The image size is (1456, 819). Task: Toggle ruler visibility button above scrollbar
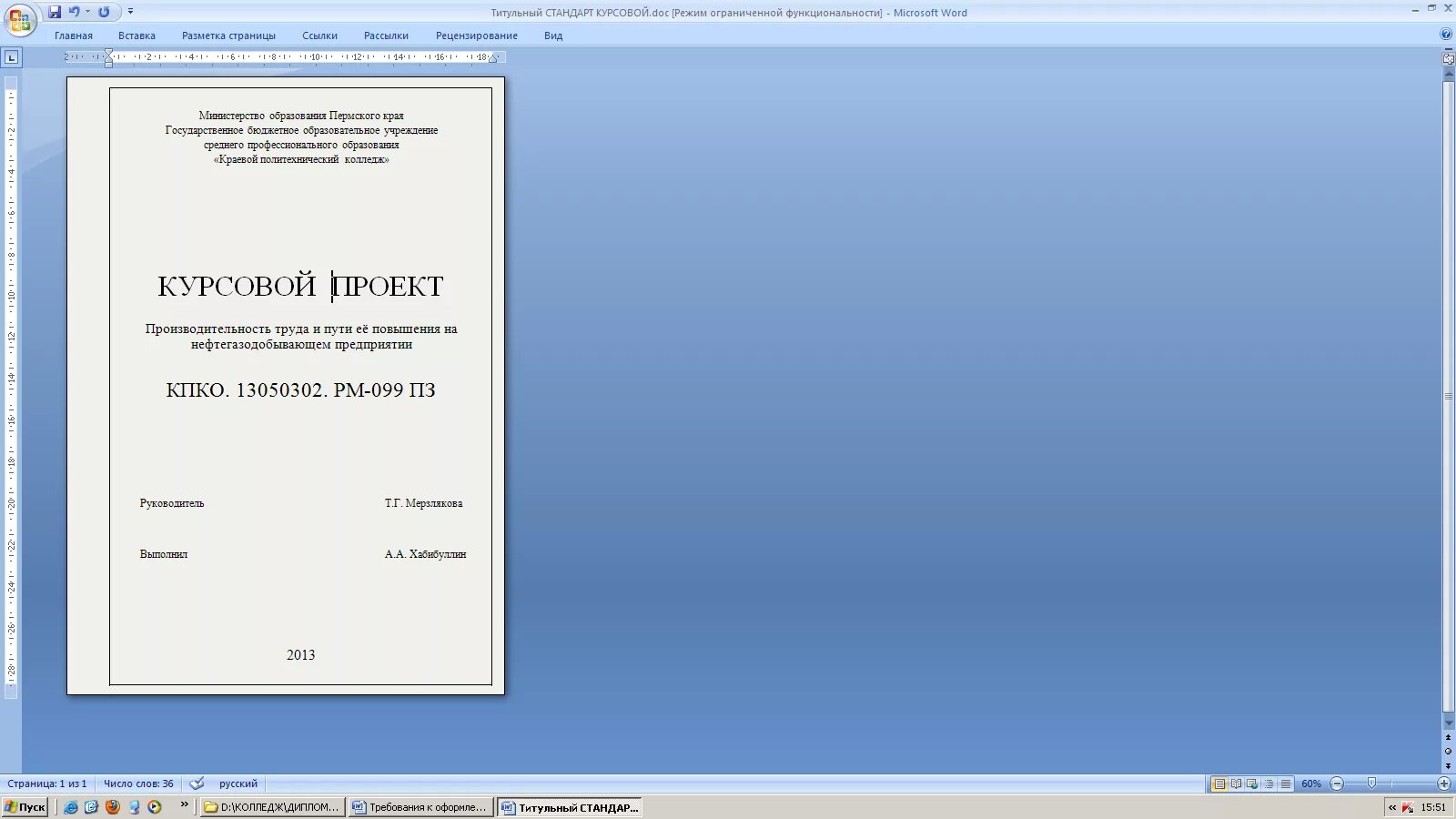tap(1449, 58)
